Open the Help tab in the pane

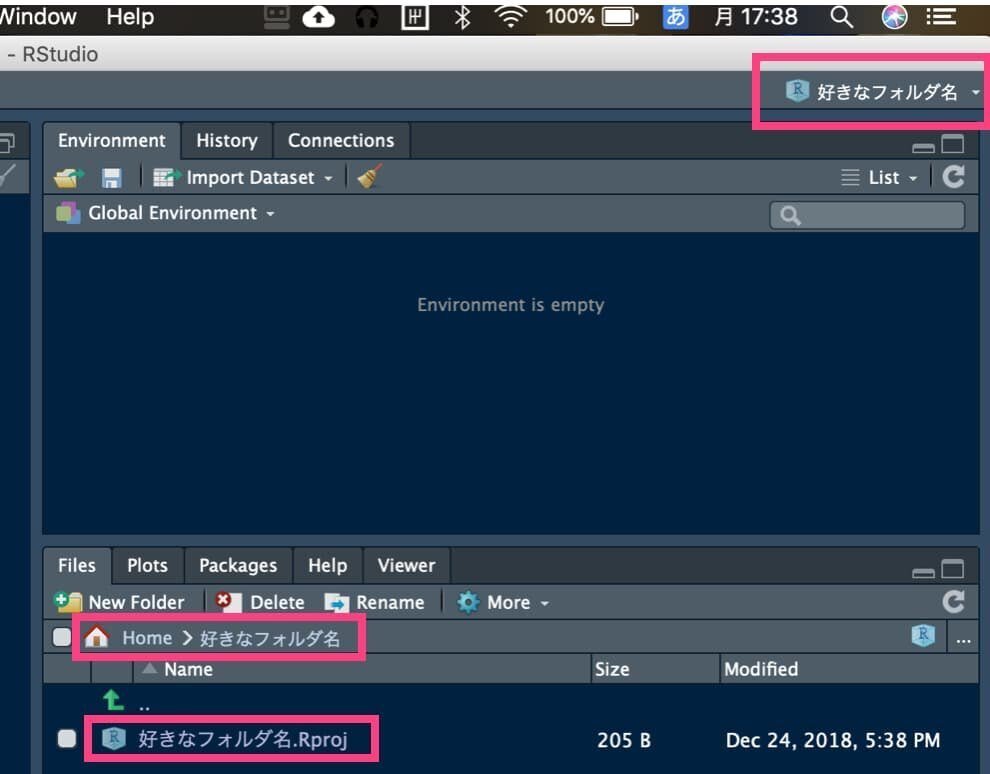tap(328, 565)
